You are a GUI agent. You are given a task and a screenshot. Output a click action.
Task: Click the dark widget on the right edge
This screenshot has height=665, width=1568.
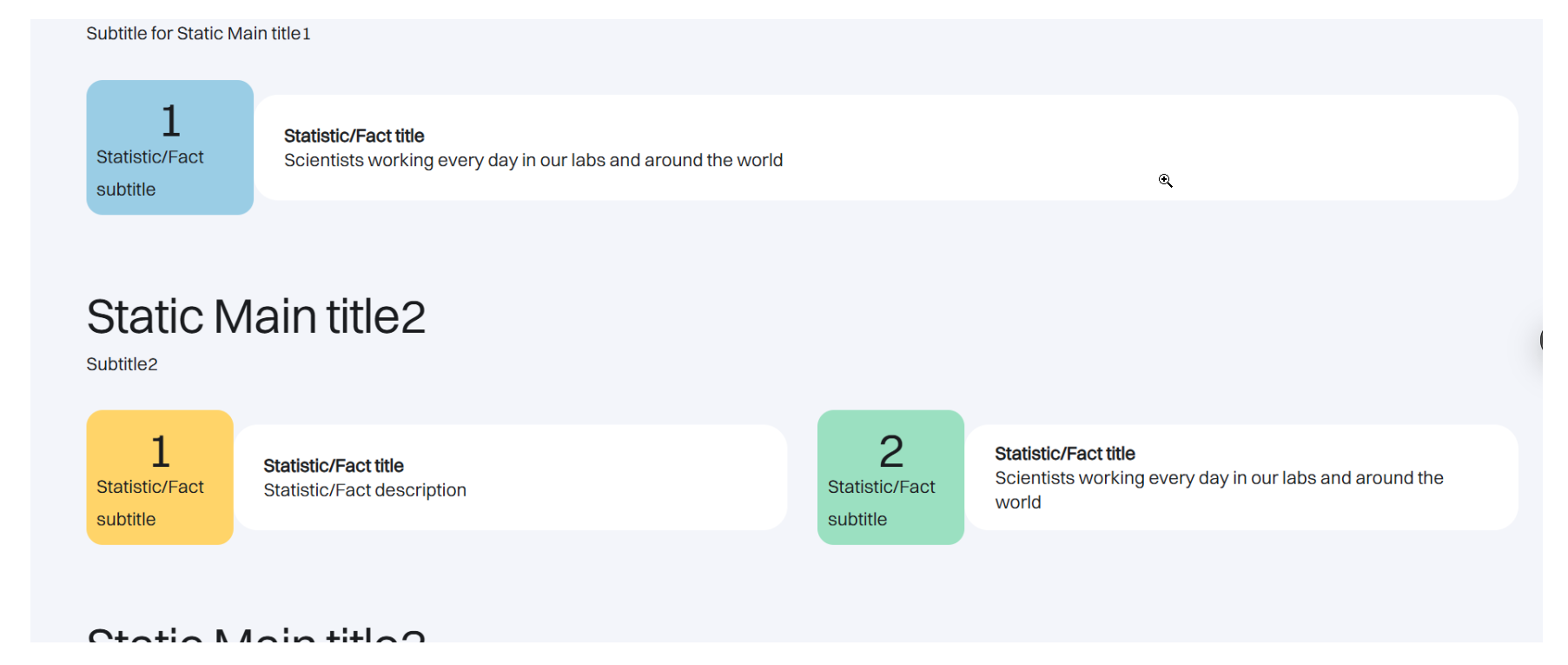coord(1540,340)
